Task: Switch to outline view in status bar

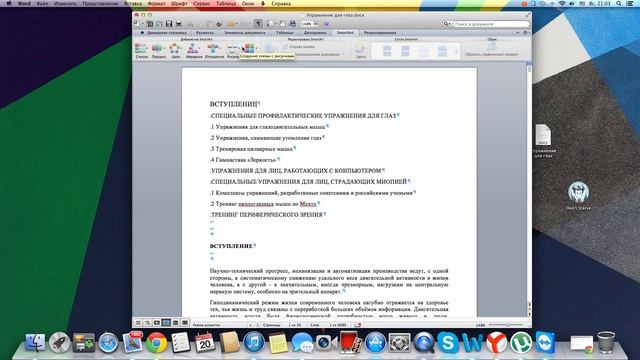Action: (147, 323)
